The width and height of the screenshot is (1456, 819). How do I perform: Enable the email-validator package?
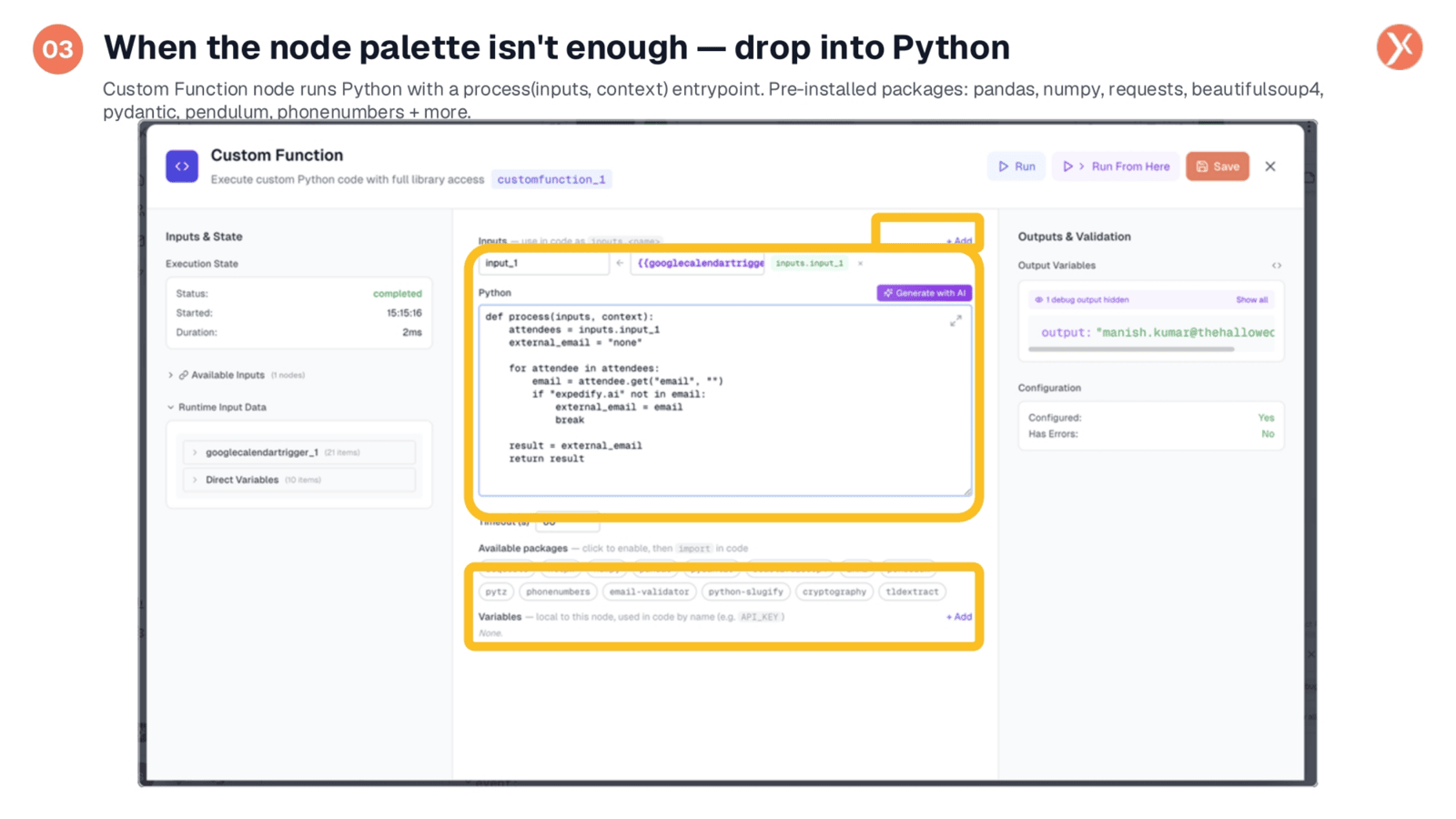[649, 591]
